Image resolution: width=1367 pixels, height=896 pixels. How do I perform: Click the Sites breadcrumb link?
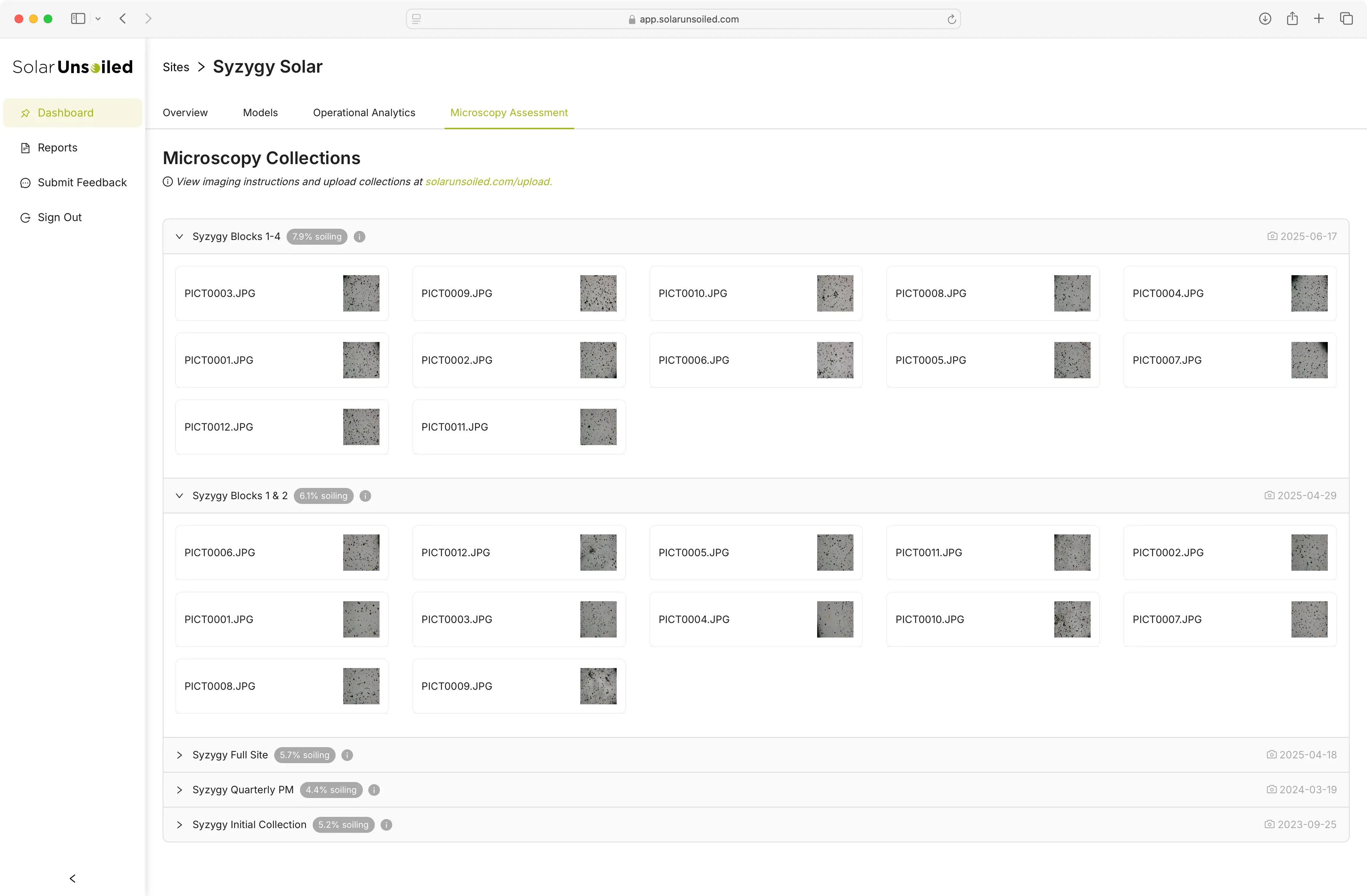[x=176, y=67]
